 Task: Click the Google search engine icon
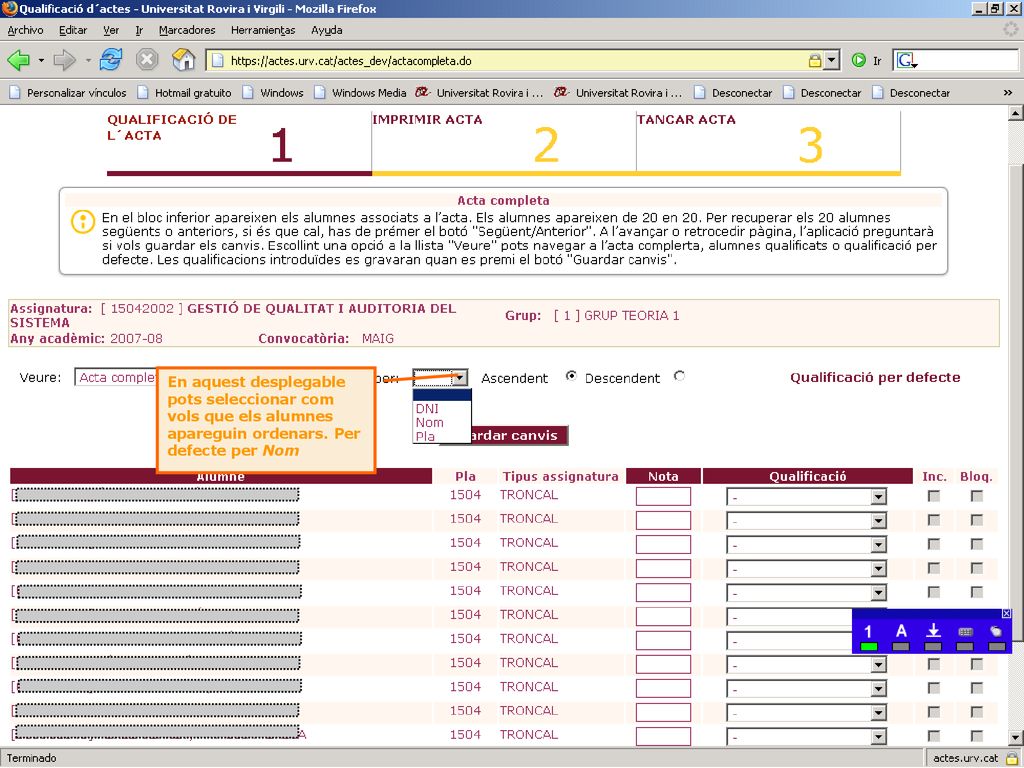(906, 61)
